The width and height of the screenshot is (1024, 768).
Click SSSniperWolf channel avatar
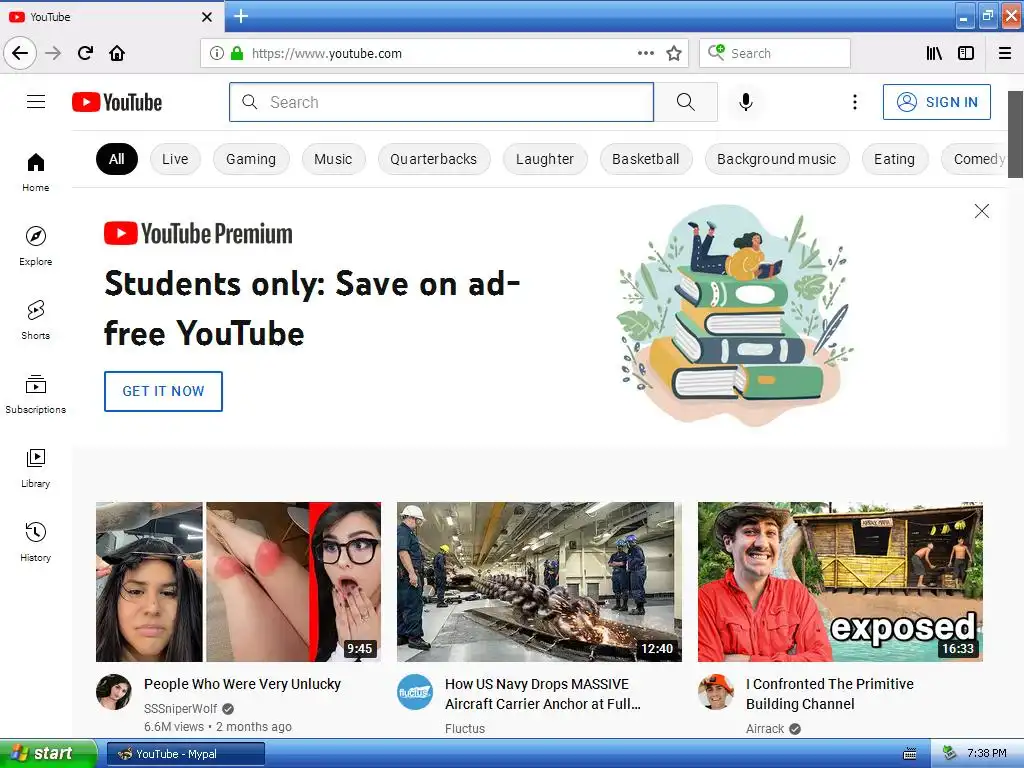[114, 692]
